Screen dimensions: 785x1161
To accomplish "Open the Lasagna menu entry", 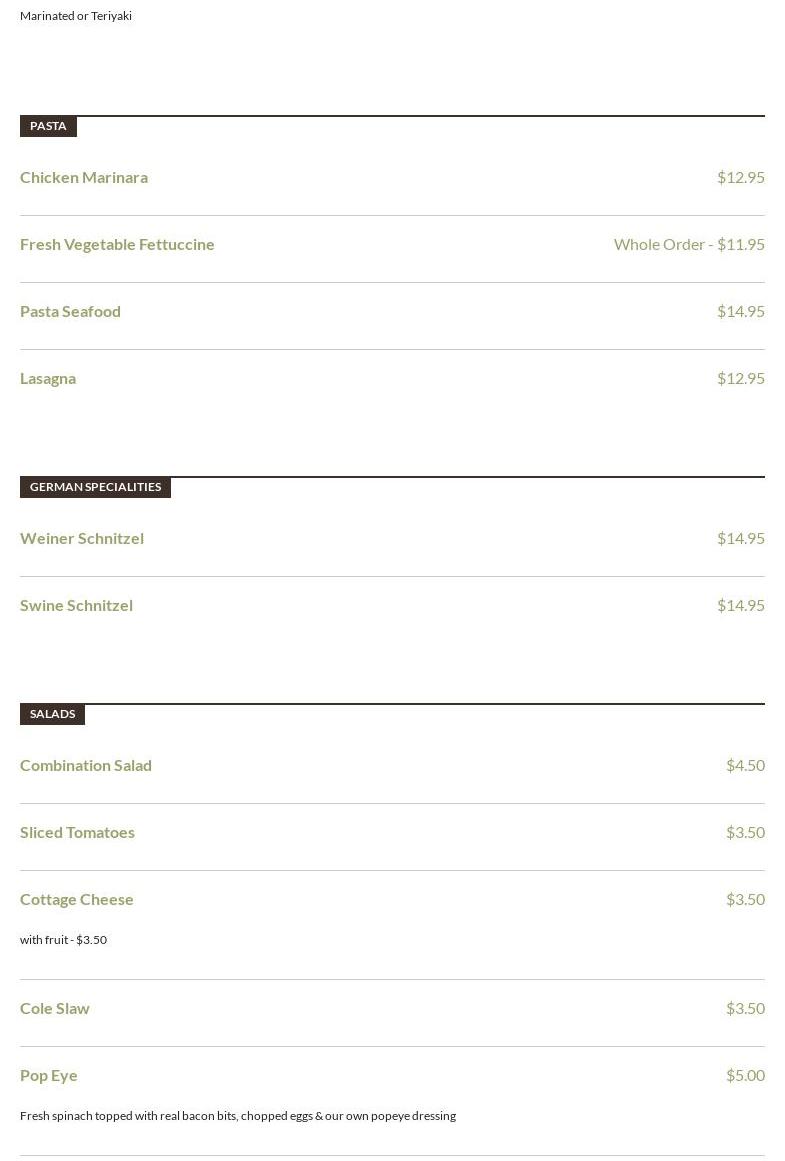I will pos(48,379).
